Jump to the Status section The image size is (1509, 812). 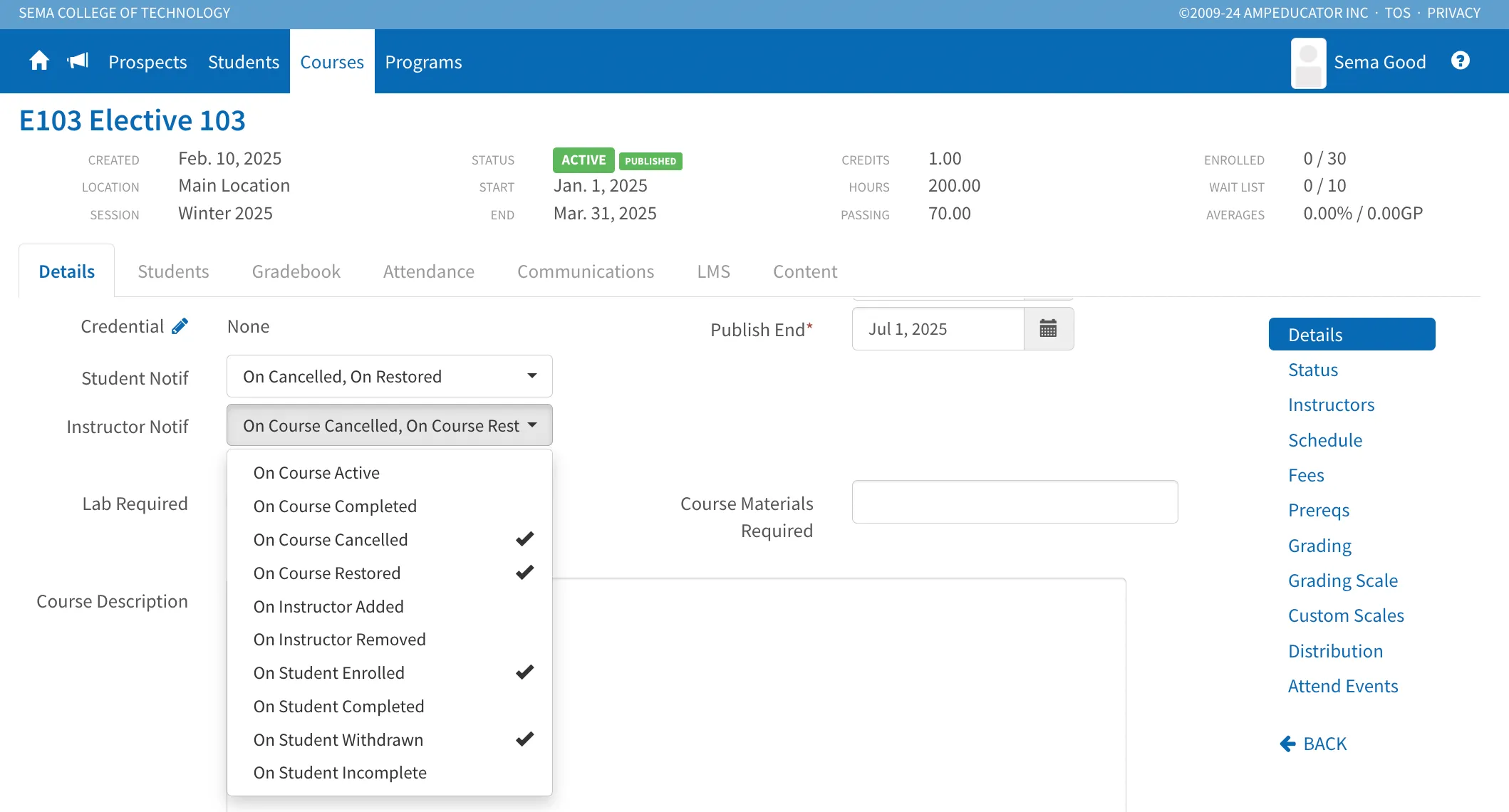point(1313,370)
